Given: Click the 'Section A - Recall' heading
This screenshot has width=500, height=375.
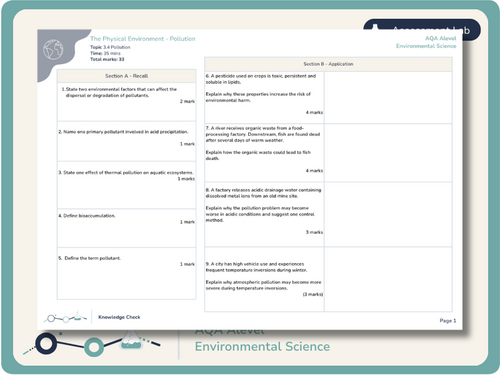Looking at the screenshot, I should click(127, 76).
